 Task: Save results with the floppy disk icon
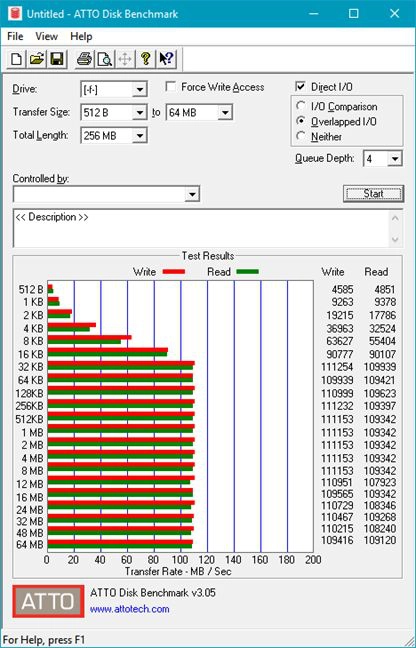pyautogui.click(x=57, y=59)
